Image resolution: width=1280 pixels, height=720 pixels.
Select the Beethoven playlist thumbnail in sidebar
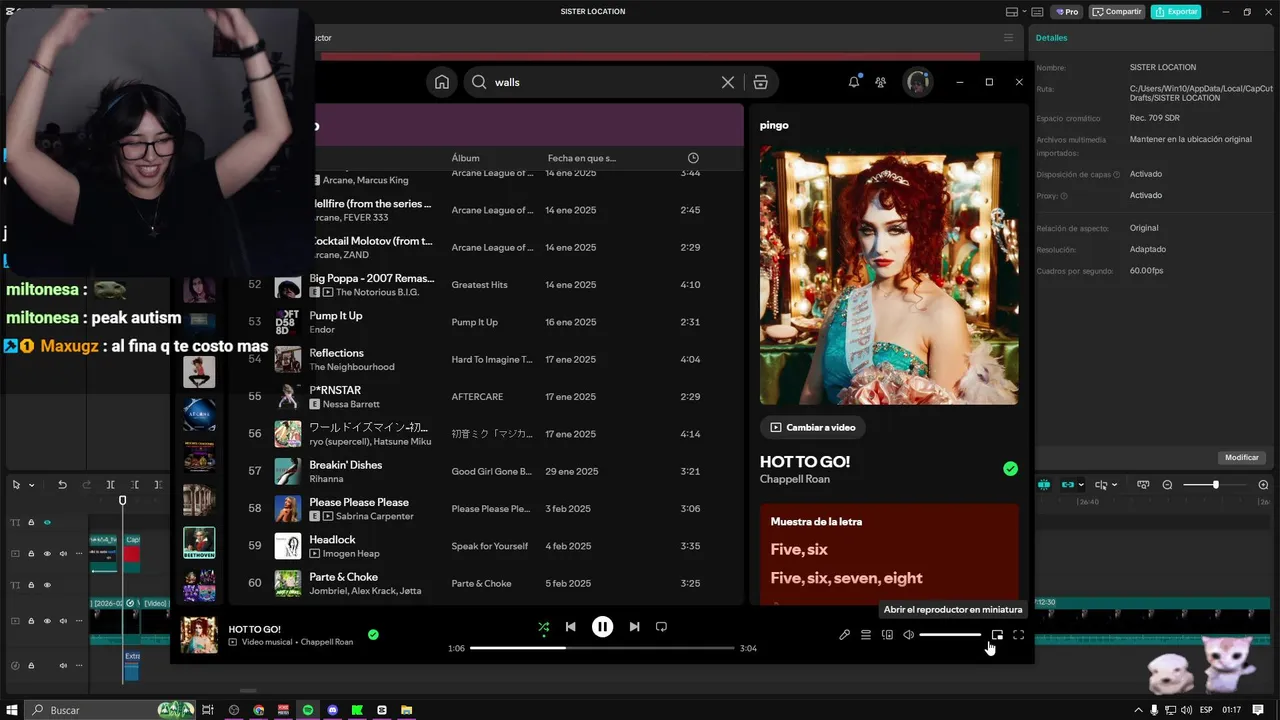click(x=199, y=543)
